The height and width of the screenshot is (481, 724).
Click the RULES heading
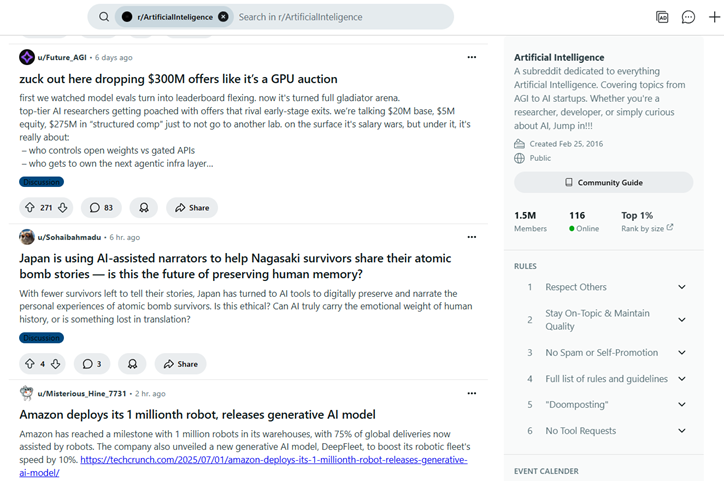[525, 266]
